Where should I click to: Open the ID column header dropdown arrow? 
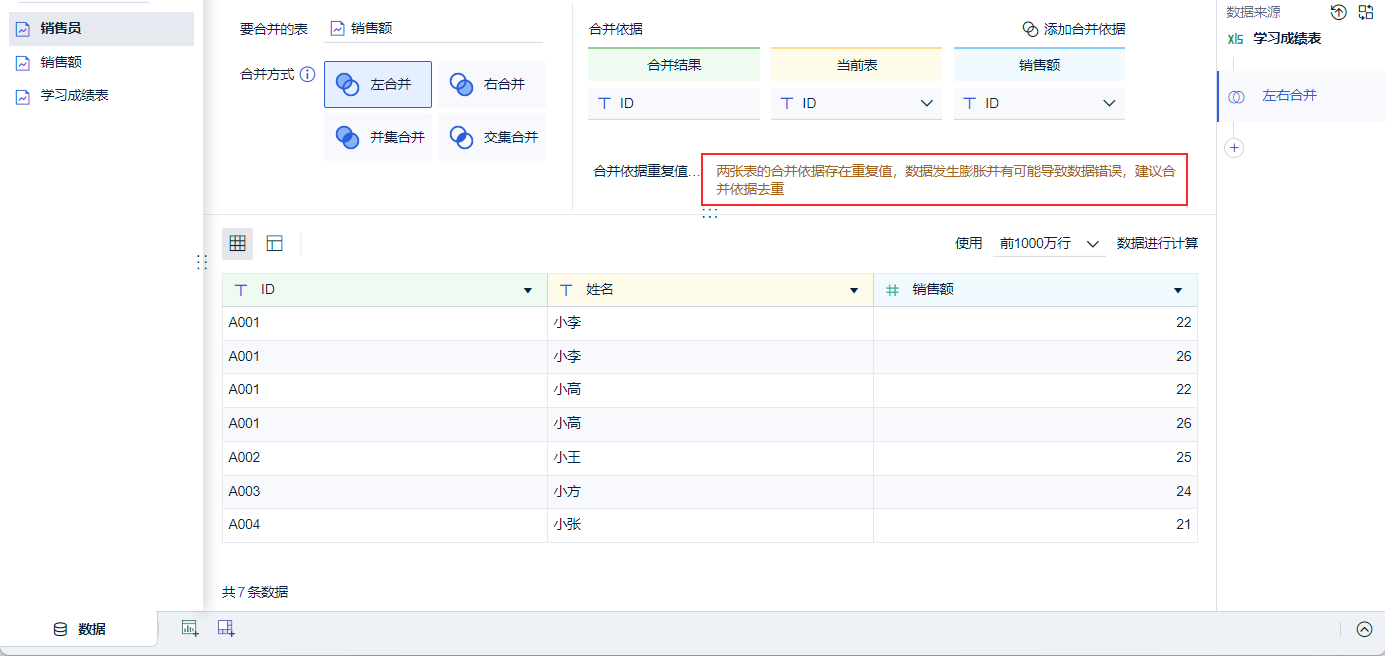[528, 290]
